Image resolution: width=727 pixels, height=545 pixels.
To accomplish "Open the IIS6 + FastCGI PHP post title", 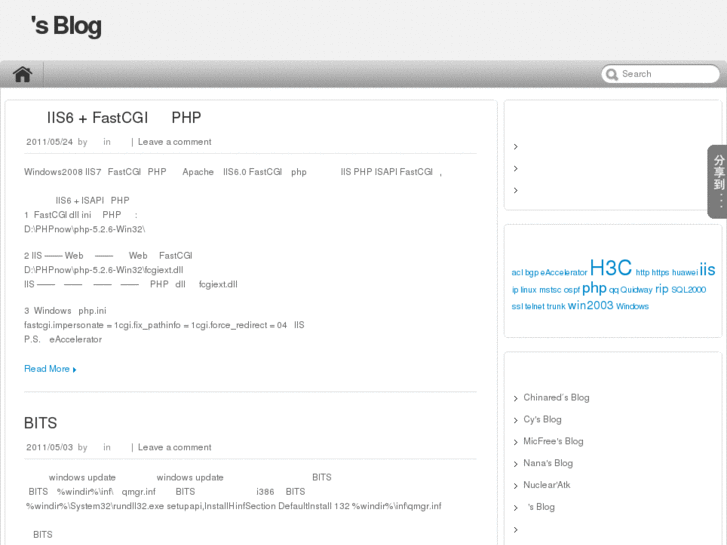I will (113, 117).
